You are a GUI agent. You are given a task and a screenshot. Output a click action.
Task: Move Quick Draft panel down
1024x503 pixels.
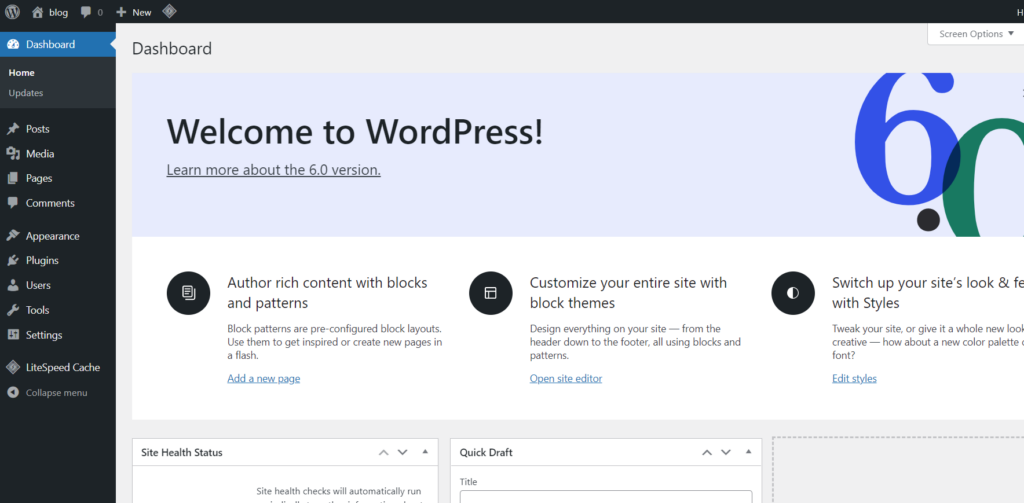726,452
